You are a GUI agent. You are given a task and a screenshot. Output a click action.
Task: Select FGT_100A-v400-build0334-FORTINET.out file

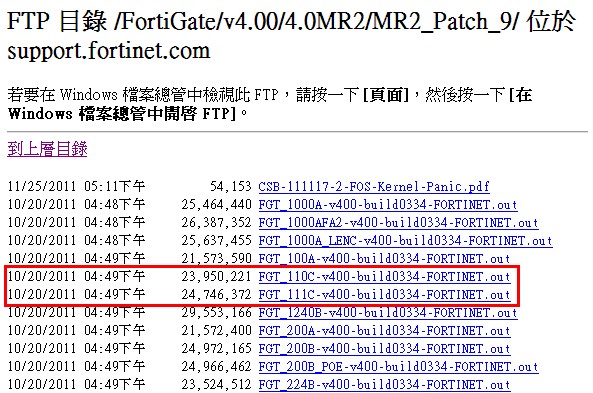tap(384, 259)
